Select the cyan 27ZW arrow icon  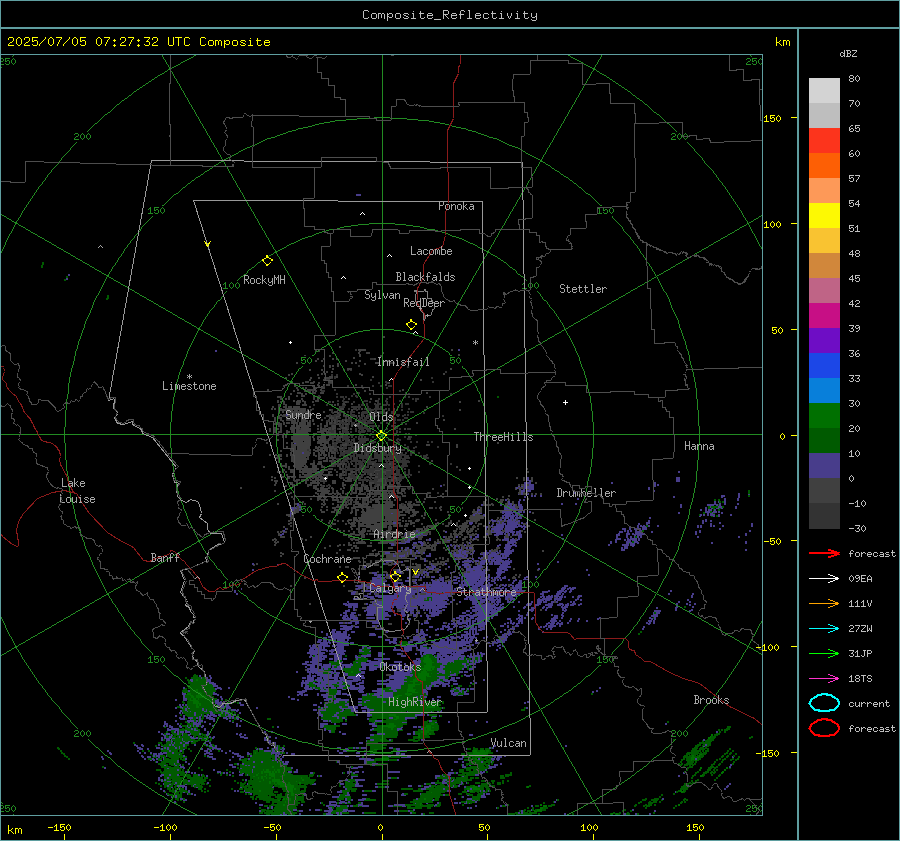[824, 629]
